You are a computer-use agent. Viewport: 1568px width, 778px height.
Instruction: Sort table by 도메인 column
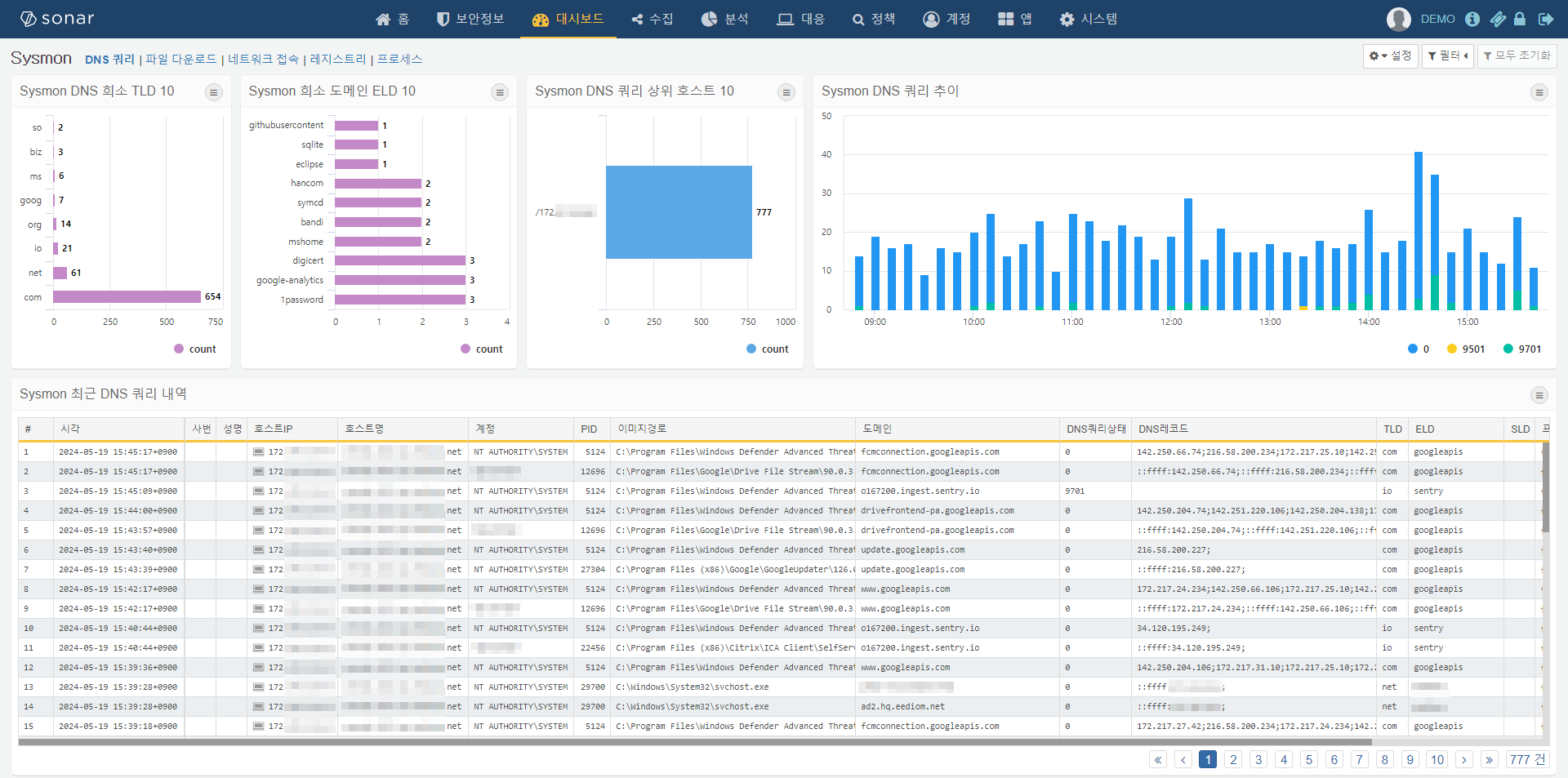coord(957,429)
